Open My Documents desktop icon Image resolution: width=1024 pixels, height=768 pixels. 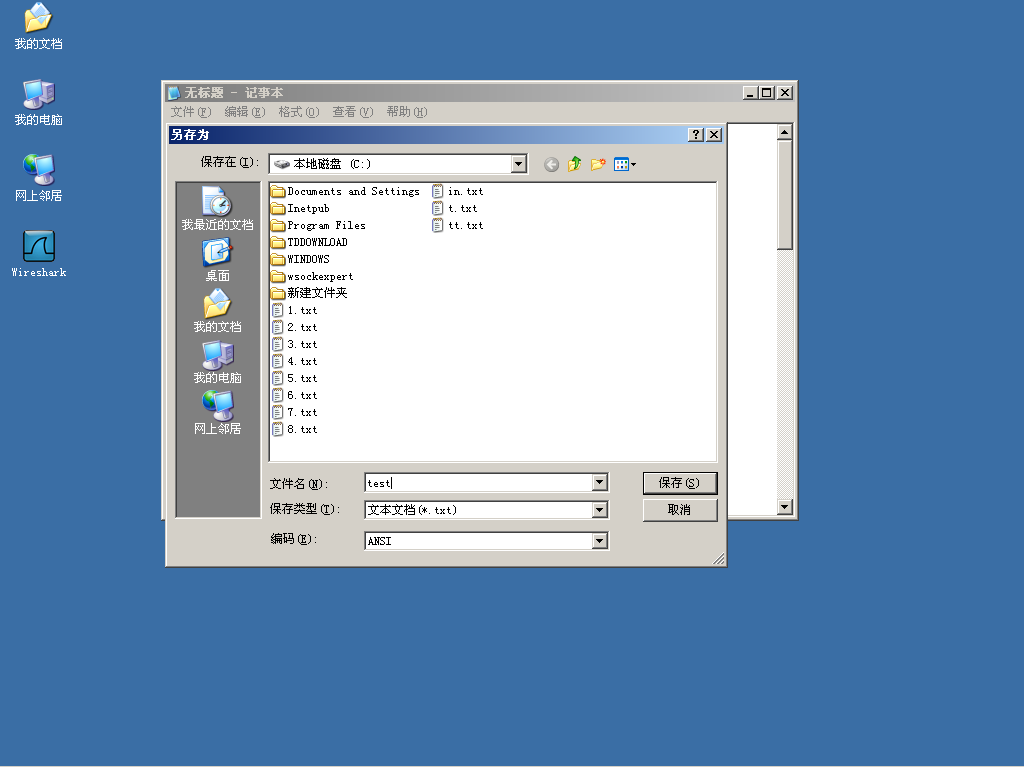pyautogui.click(x=39, y=26)
